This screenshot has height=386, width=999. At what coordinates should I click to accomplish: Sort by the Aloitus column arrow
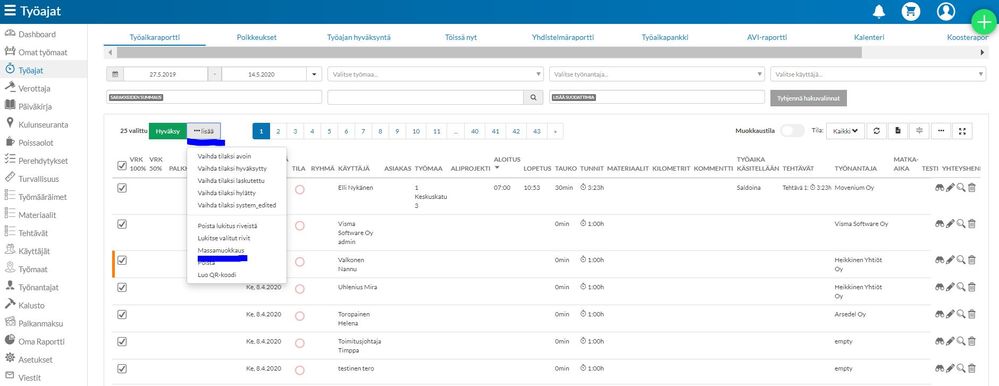(x=497, y=168)
